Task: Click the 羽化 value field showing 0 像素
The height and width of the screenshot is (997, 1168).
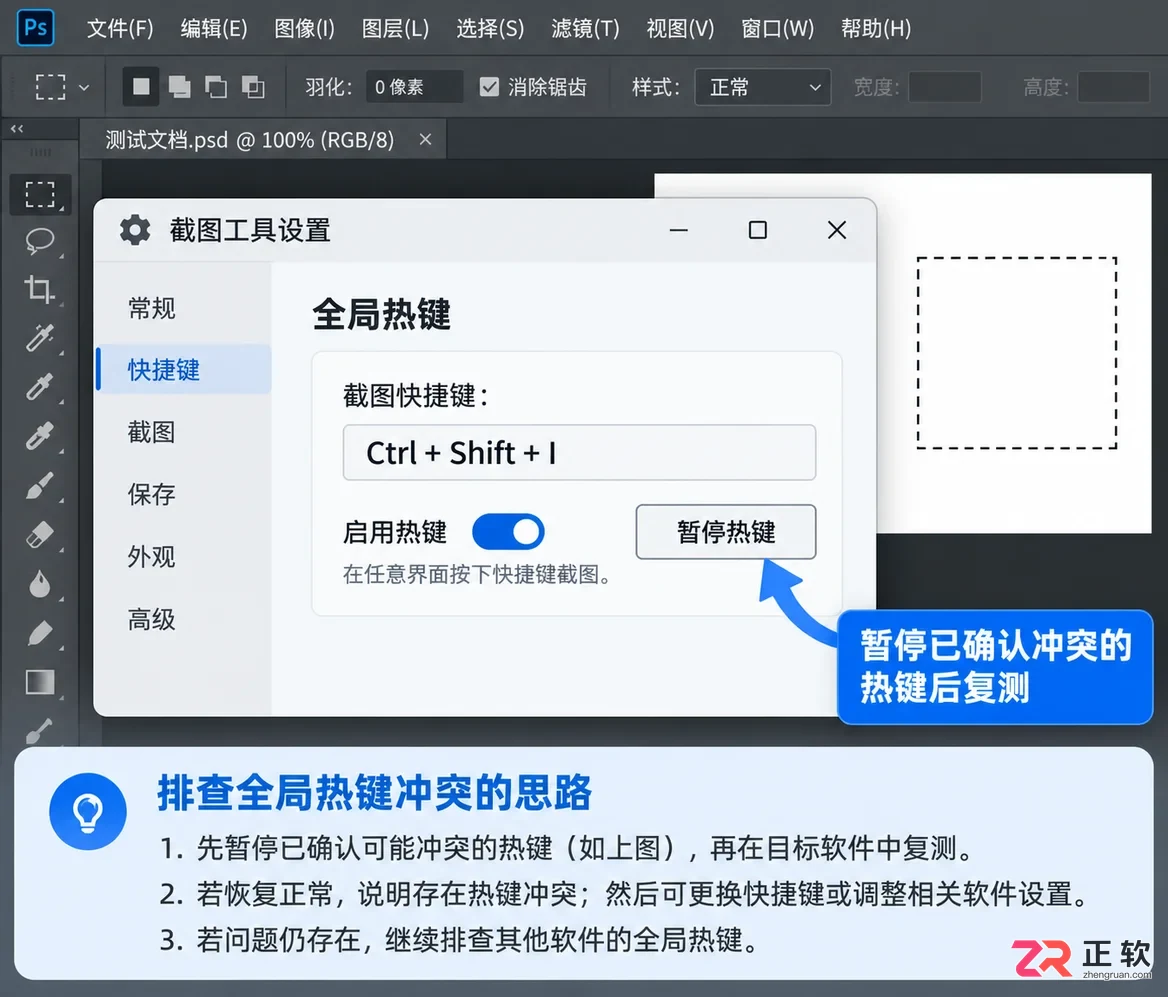Action: click(x=414, y=87)
